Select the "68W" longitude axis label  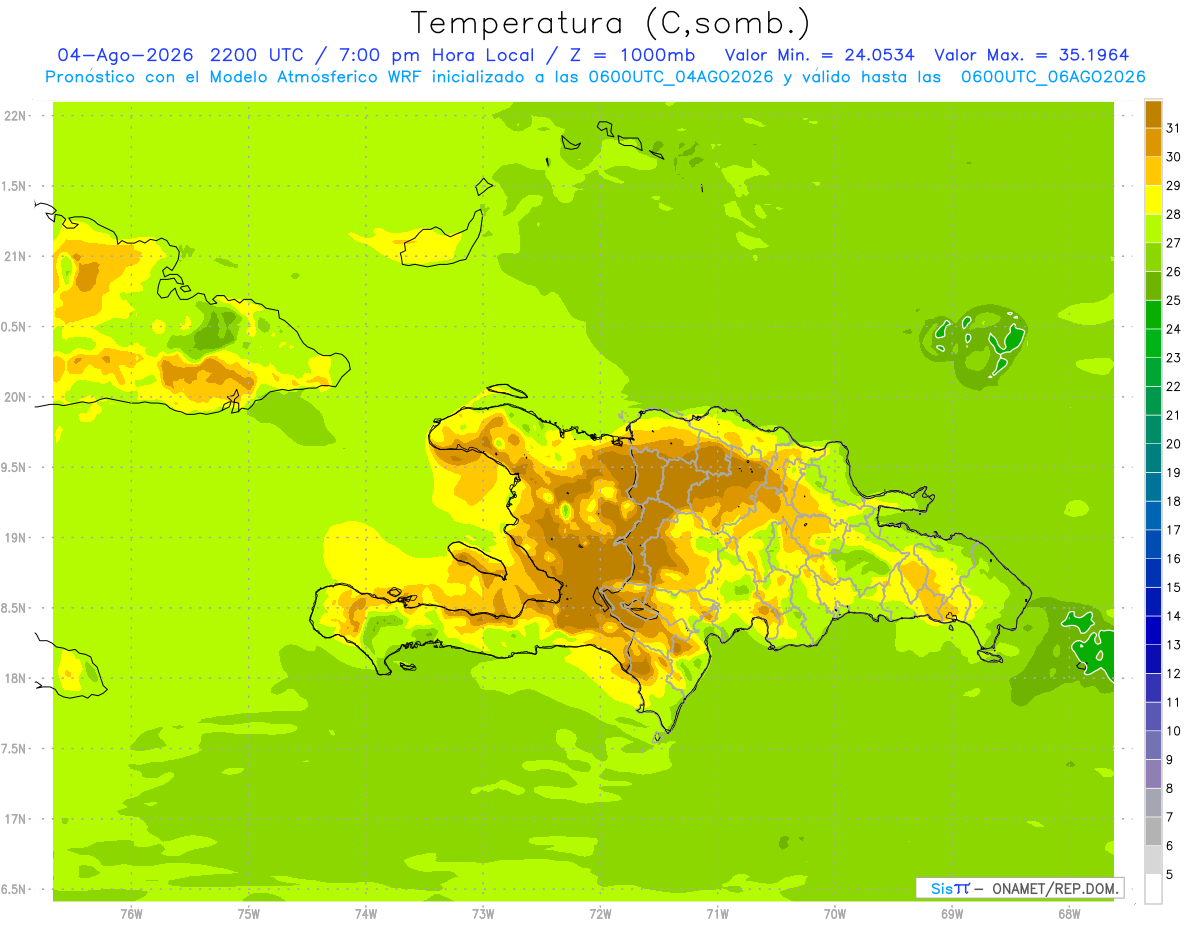point(1069,914)
